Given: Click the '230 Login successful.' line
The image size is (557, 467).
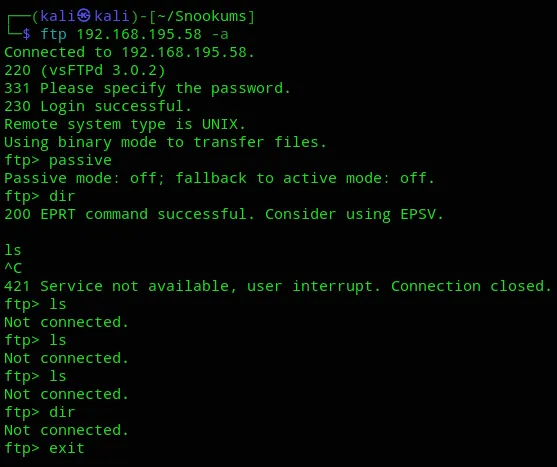Looking at the screenshot, I should [98, 106].
